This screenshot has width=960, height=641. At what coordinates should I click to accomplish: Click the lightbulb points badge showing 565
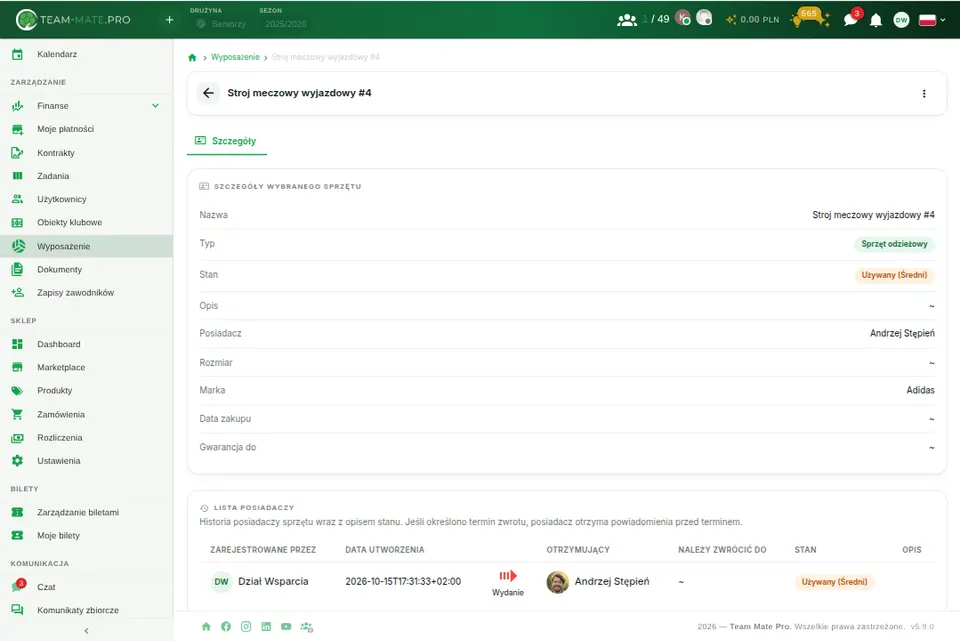point(810,18)
